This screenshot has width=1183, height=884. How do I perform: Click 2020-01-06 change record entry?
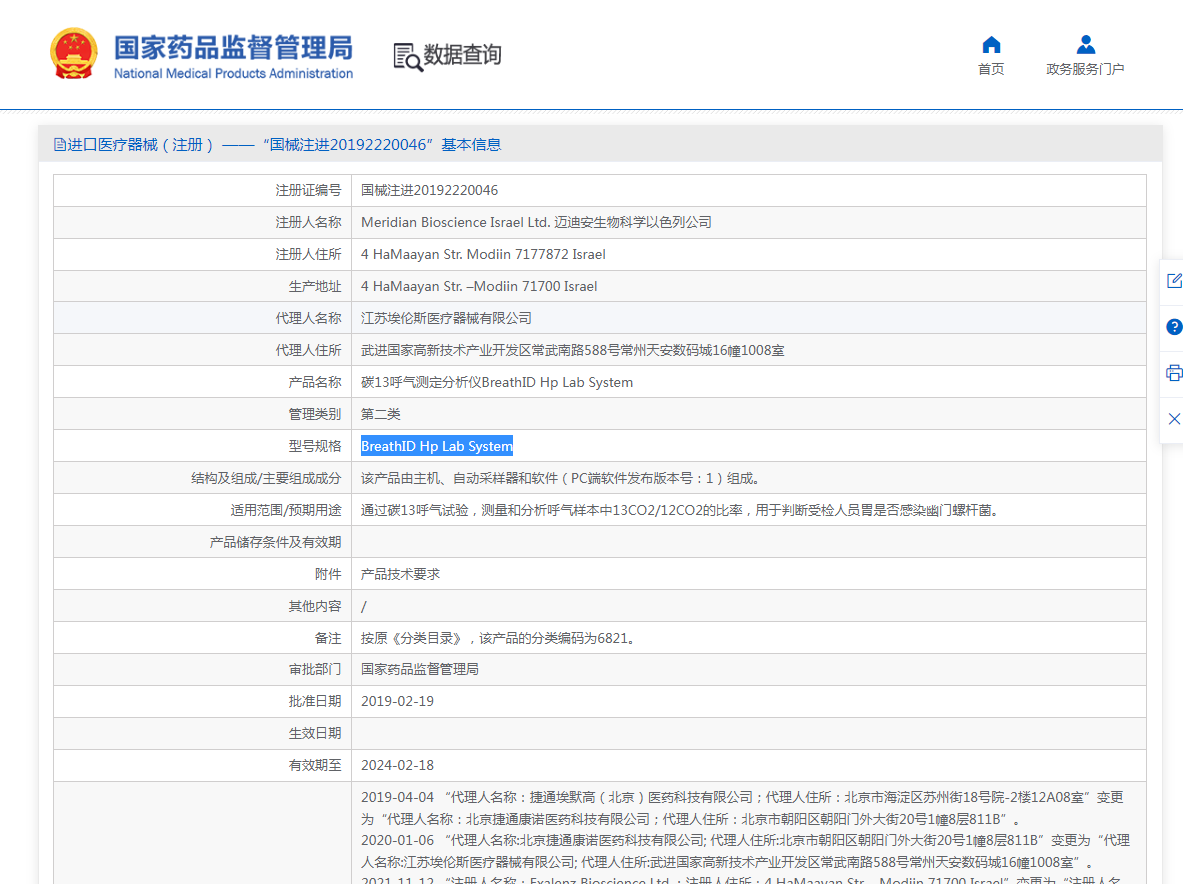click(x=745, y=851)
